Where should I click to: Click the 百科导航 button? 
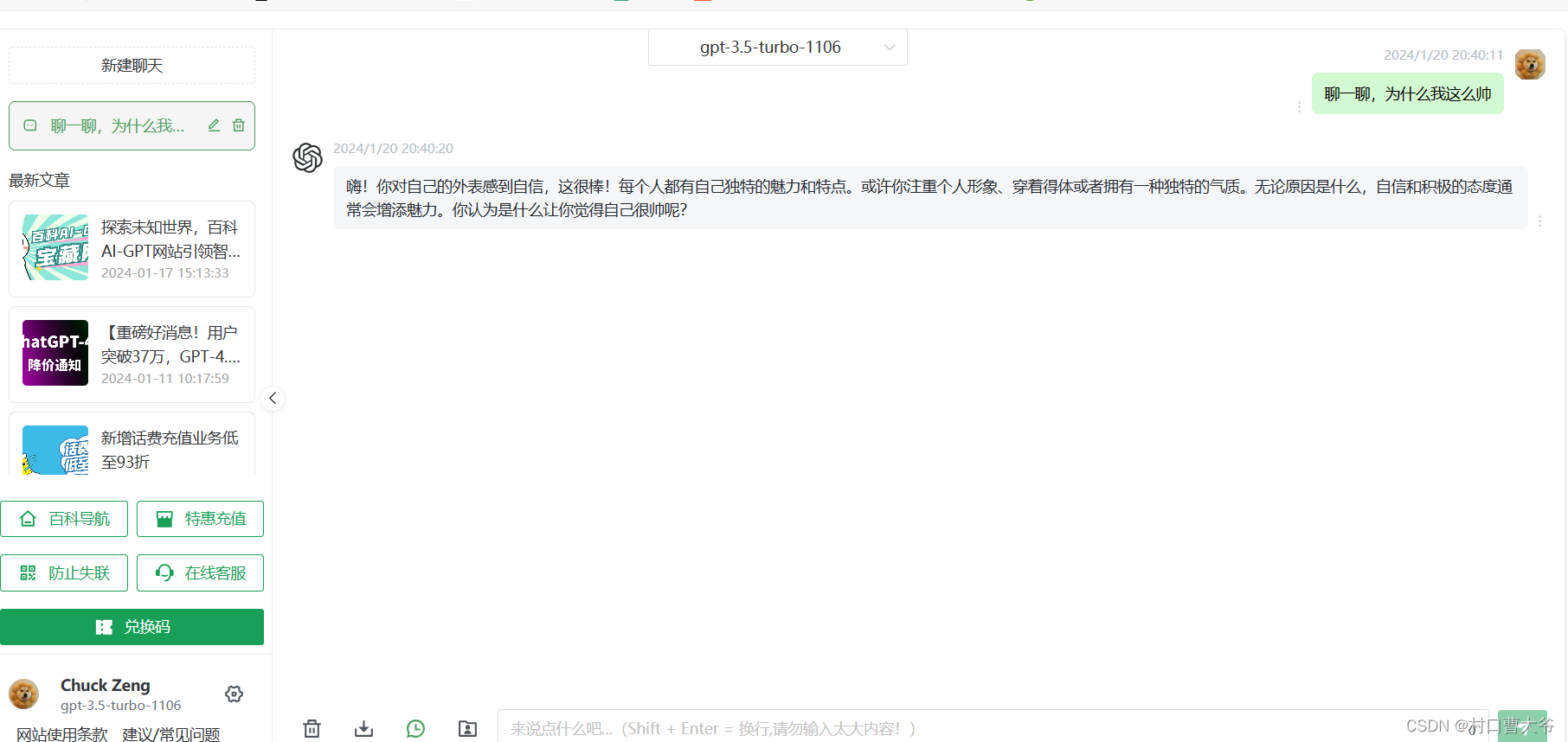tap(64, 519)
